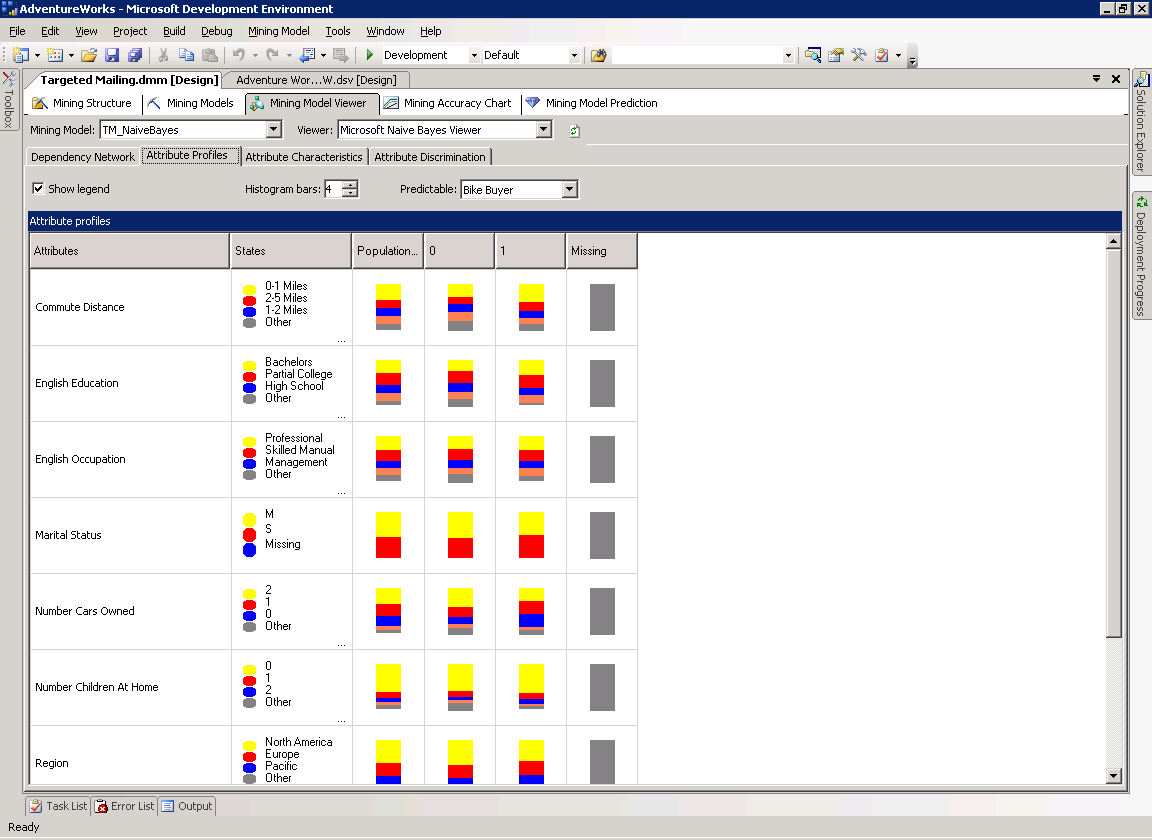This screenshot has height=840, width=1152.
Task: Save the current file with the floppy icon
Action: point(112,55)
